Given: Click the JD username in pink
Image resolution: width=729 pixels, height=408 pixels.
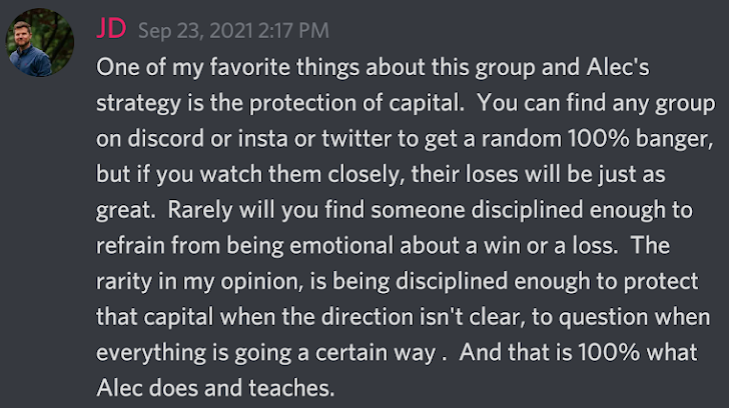Looking at the screenshot, I should 111,28.
